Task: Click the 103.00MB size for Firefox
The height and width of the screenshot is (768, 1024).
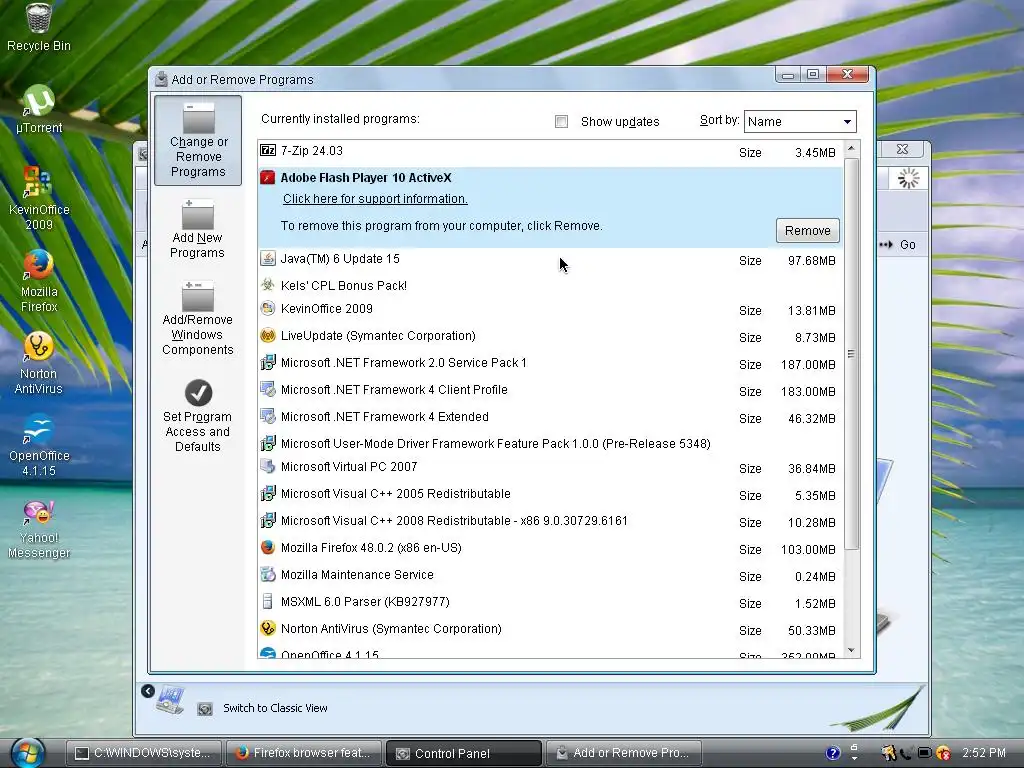Action: point(808,549)
